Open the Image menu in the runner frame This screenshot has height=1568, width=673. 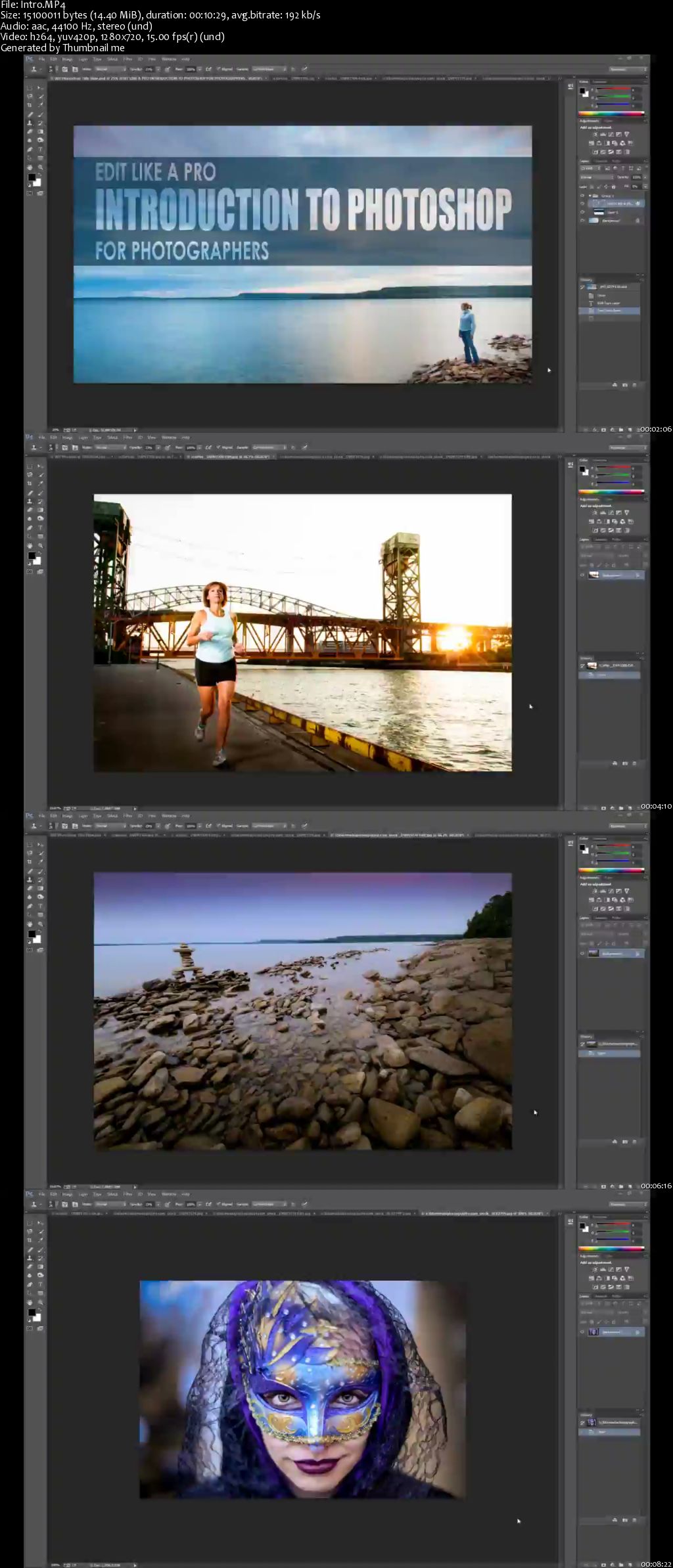(x=68, y=437)
